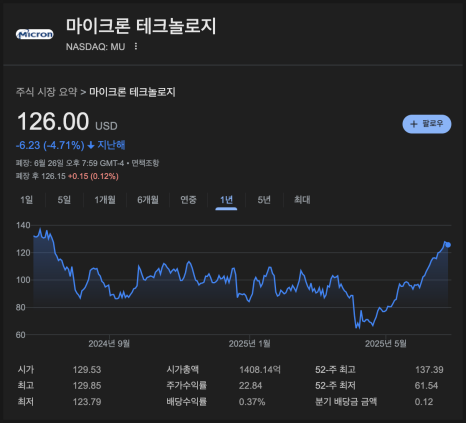Switch to the 최대 chart range tab

pos(302,200)
